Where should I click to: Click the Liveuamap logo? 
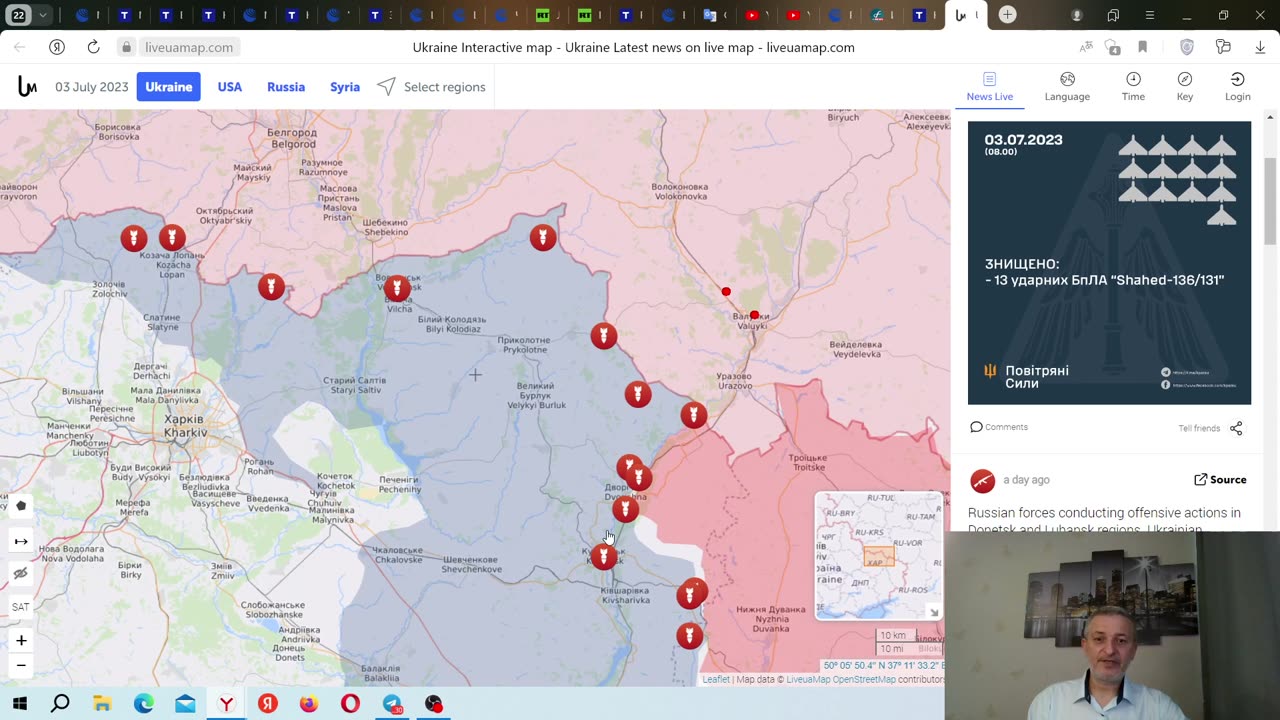pyautogui.click(x=27, y=87)
